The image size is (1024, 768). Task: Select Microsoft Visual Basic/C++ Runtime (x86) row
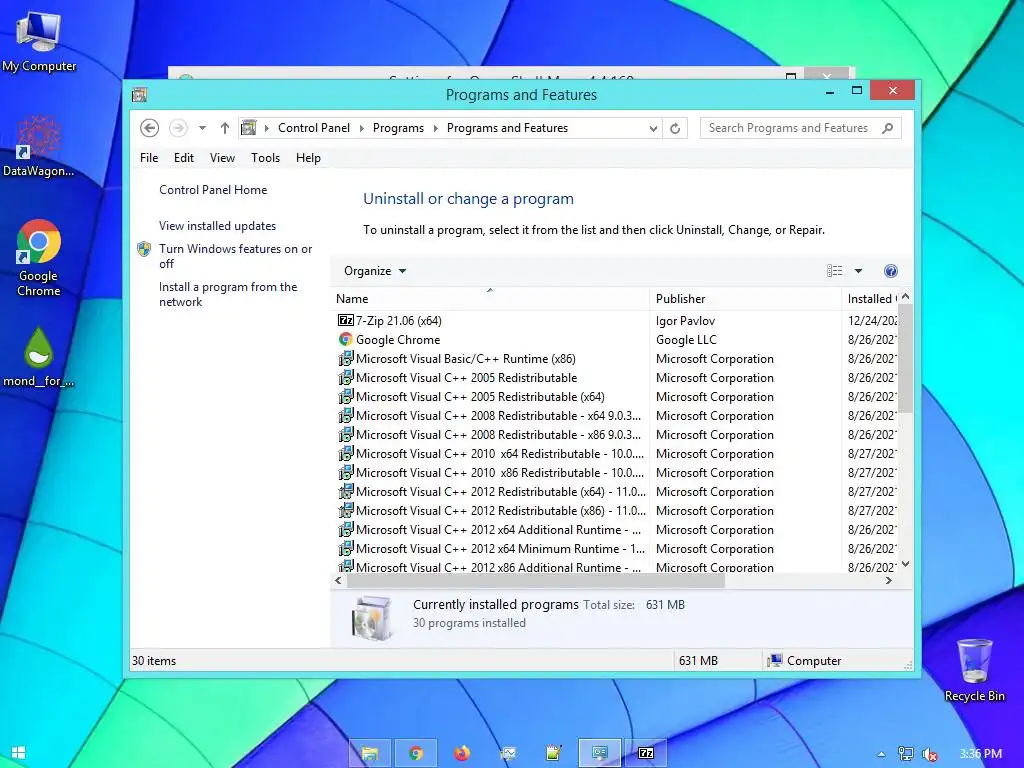pos(616,359)
